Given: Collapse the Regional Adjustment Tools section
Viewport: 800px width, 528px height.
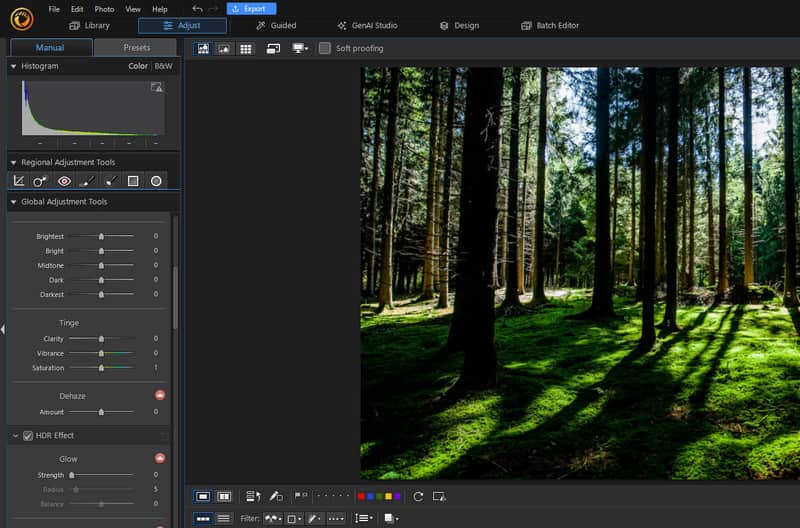Looking at the screenshot, I should click(x=13, y=162).
